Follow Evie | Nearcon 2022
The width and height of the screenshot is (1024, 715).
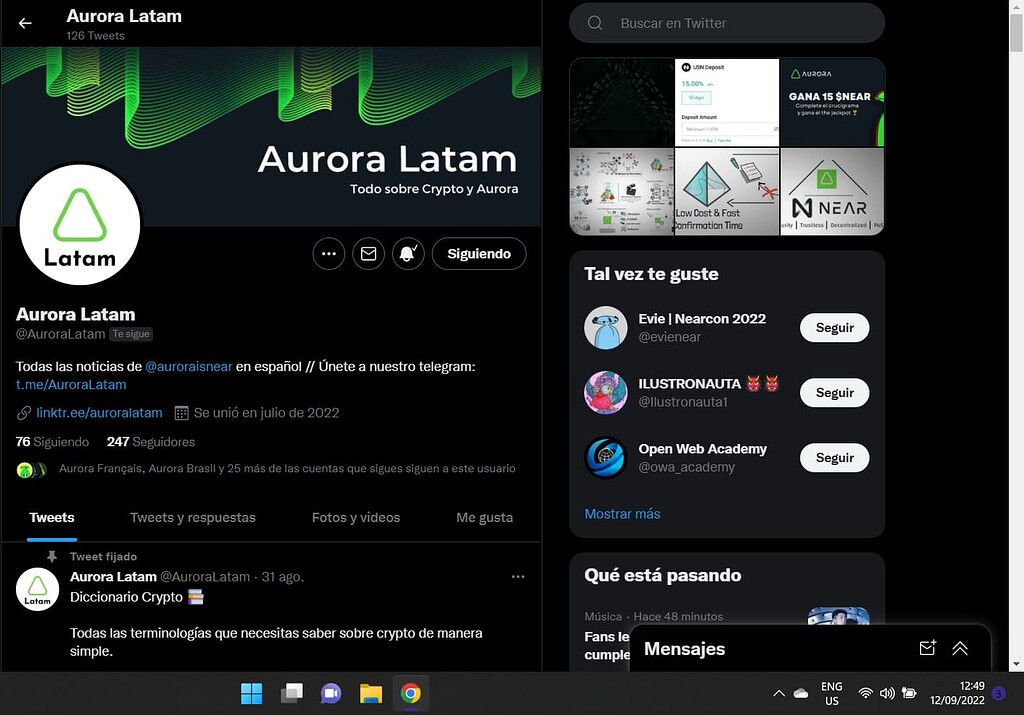[x=834, y=327]
